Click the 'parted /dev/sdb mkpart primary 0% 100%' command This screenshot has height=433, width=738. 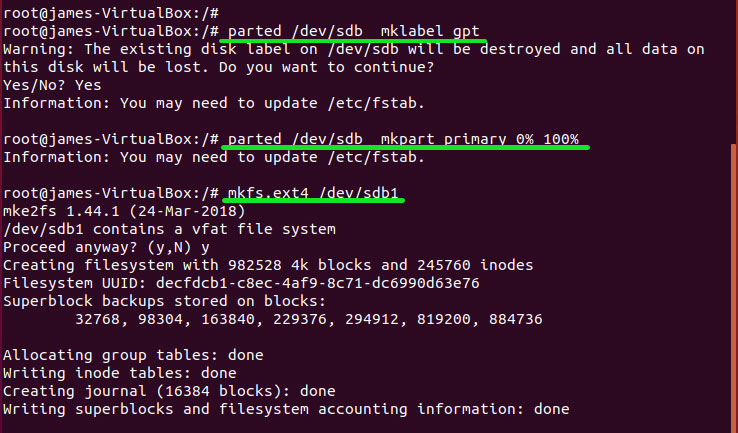pyautogui.click(x=404, y=138)
